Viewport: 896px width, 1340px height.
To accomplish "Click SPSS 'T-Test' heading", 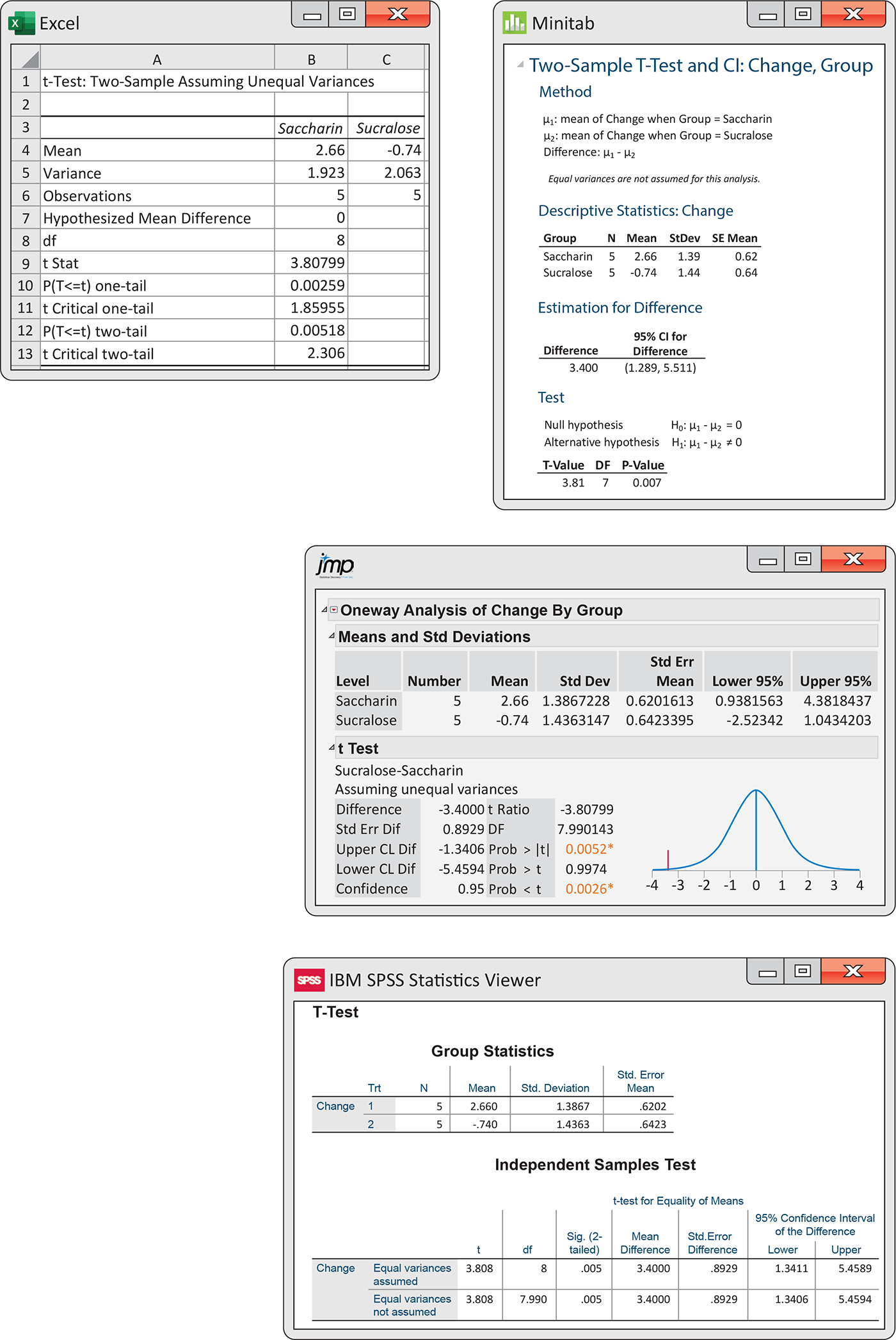I will point(335,1012).
